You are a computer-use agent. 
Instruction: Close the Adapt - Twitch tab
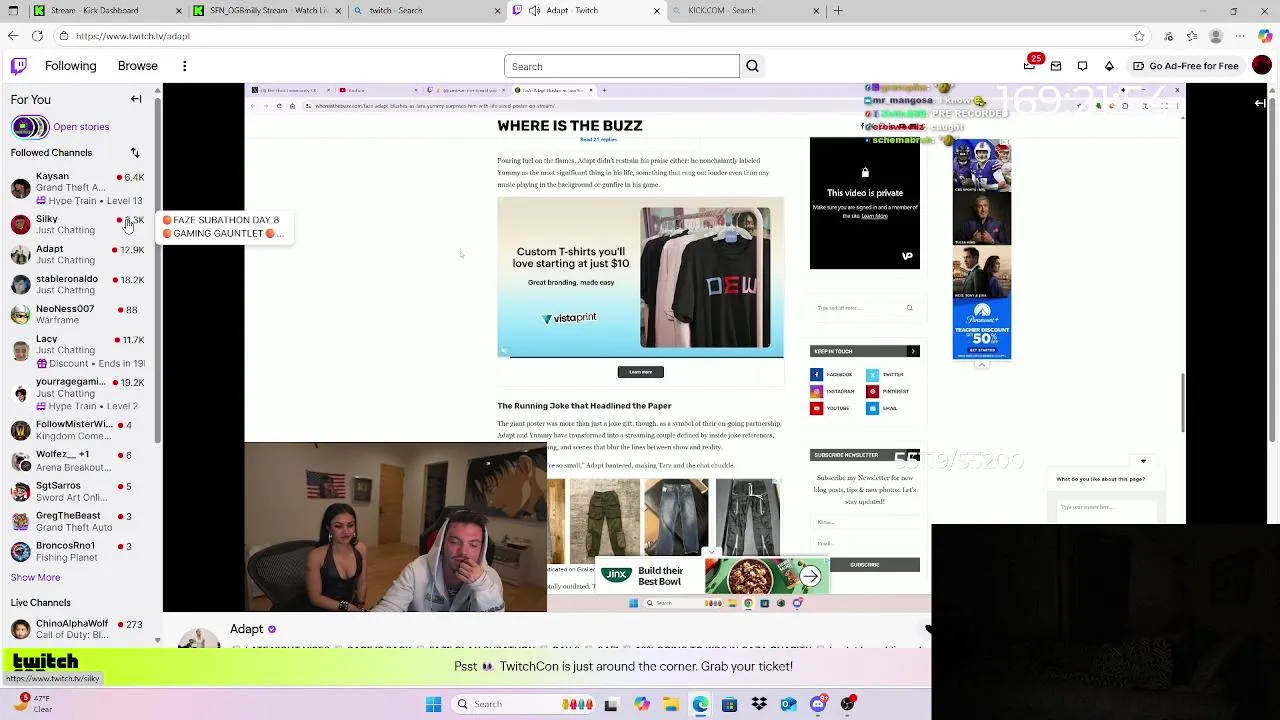[x=657, y=10]
